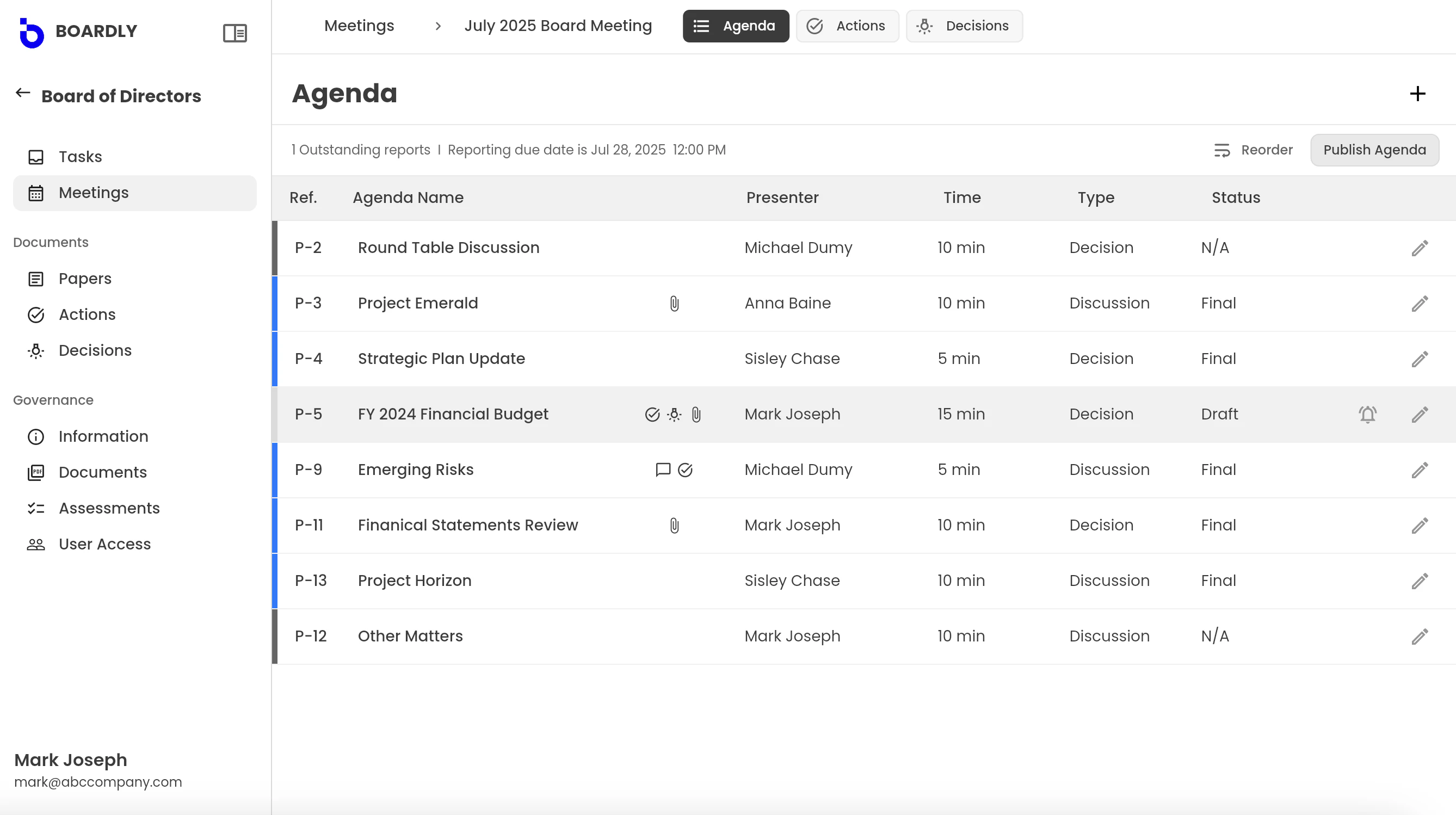
Task: Open Decisions via the lightbulb sidebar icon
Action: point(35,351)
